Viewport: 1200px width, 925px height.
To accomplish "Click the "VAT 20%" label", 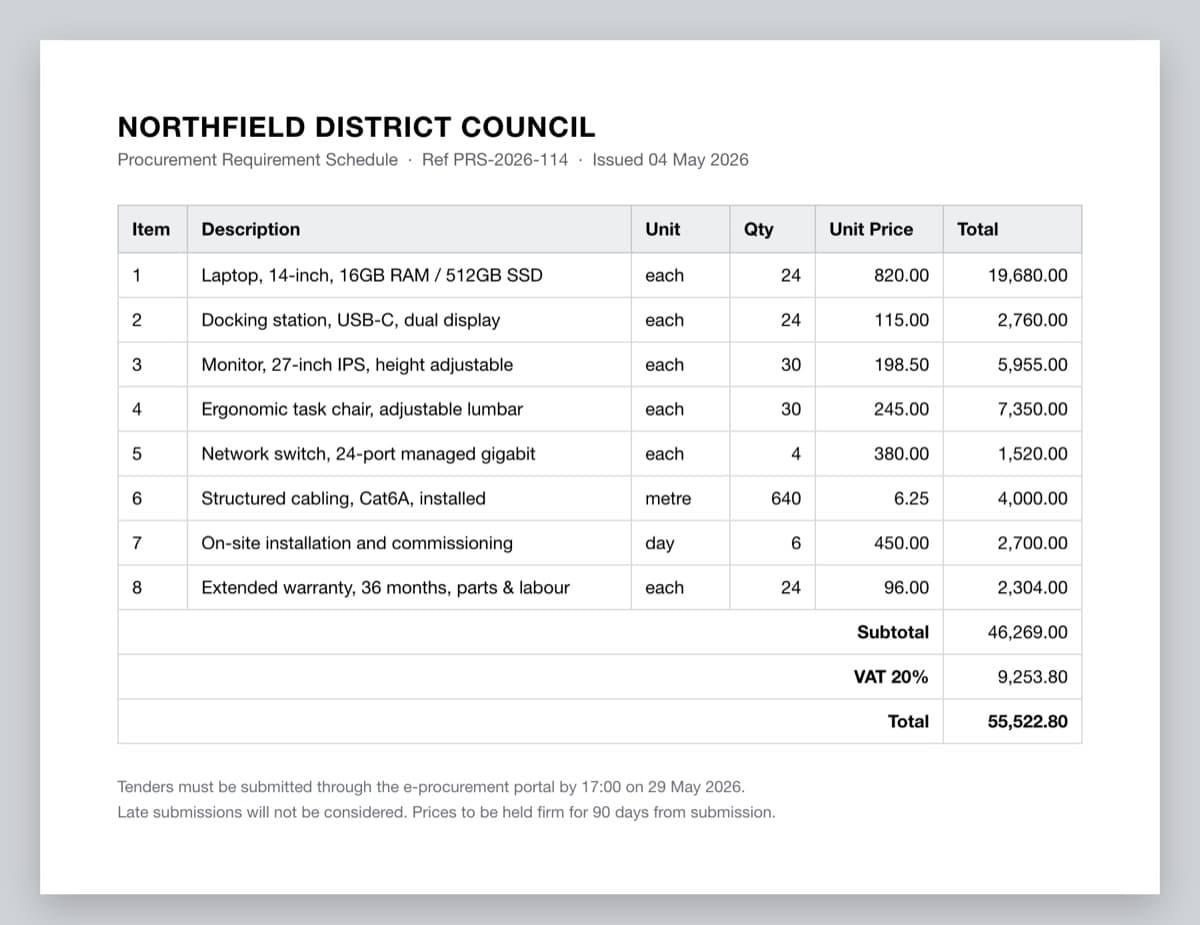I will tap(891, 677).
